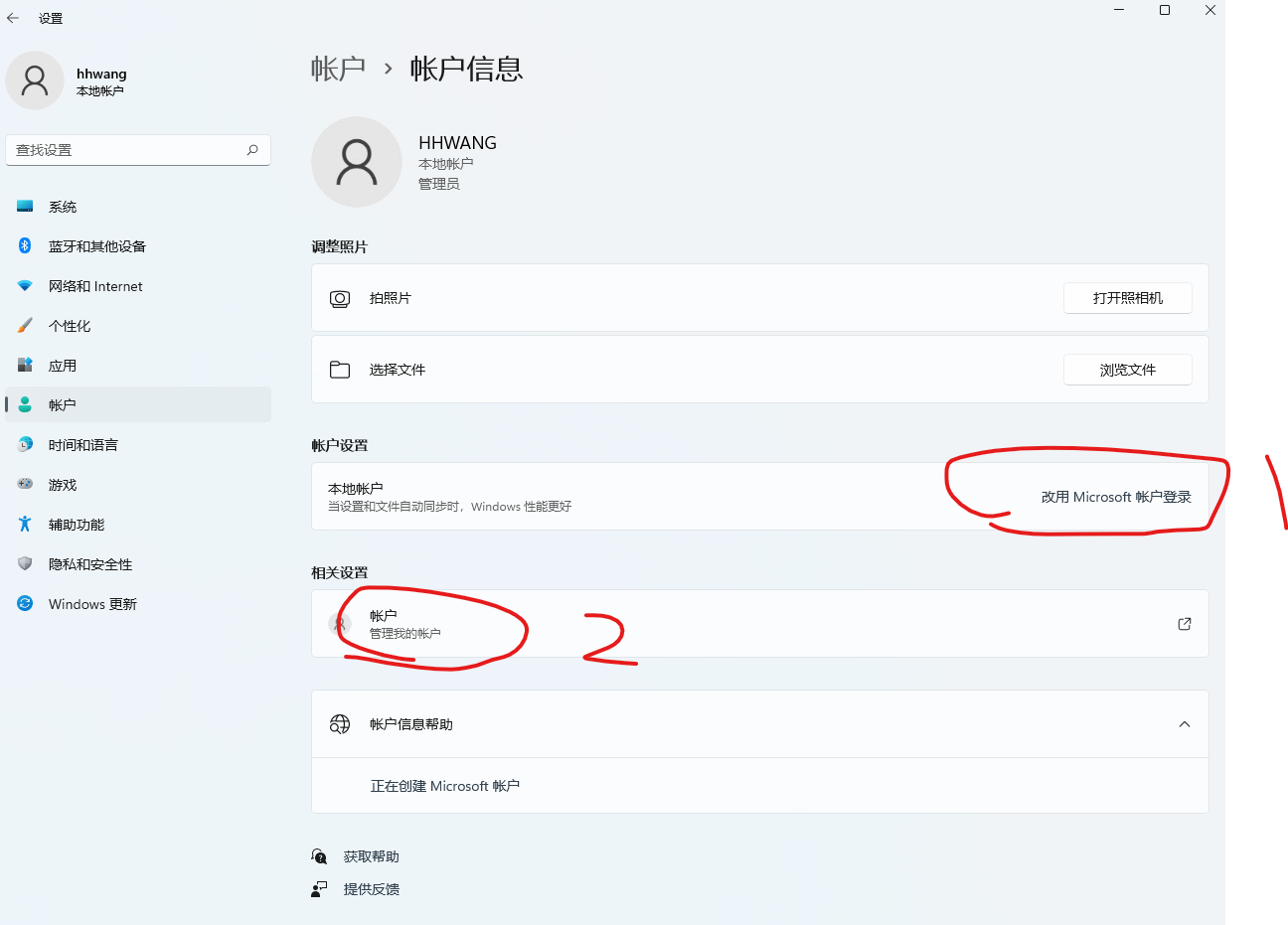Select the paintbrush icon for 个性化
Screen dimensions: 1288x925
pos(24,325)
